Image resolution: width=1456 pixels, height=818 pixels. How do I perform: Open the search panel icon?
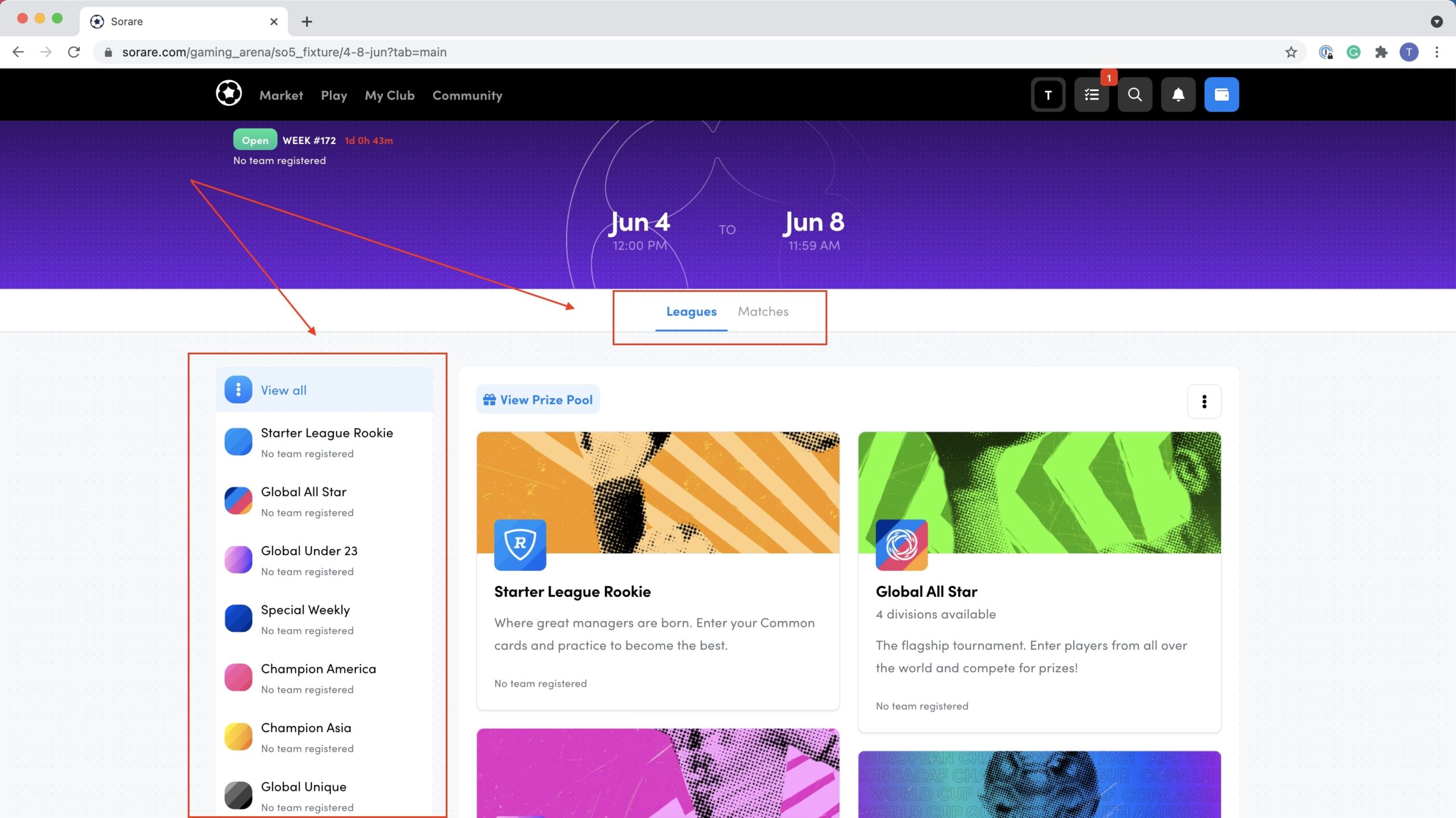click(x=1134, y=94)
